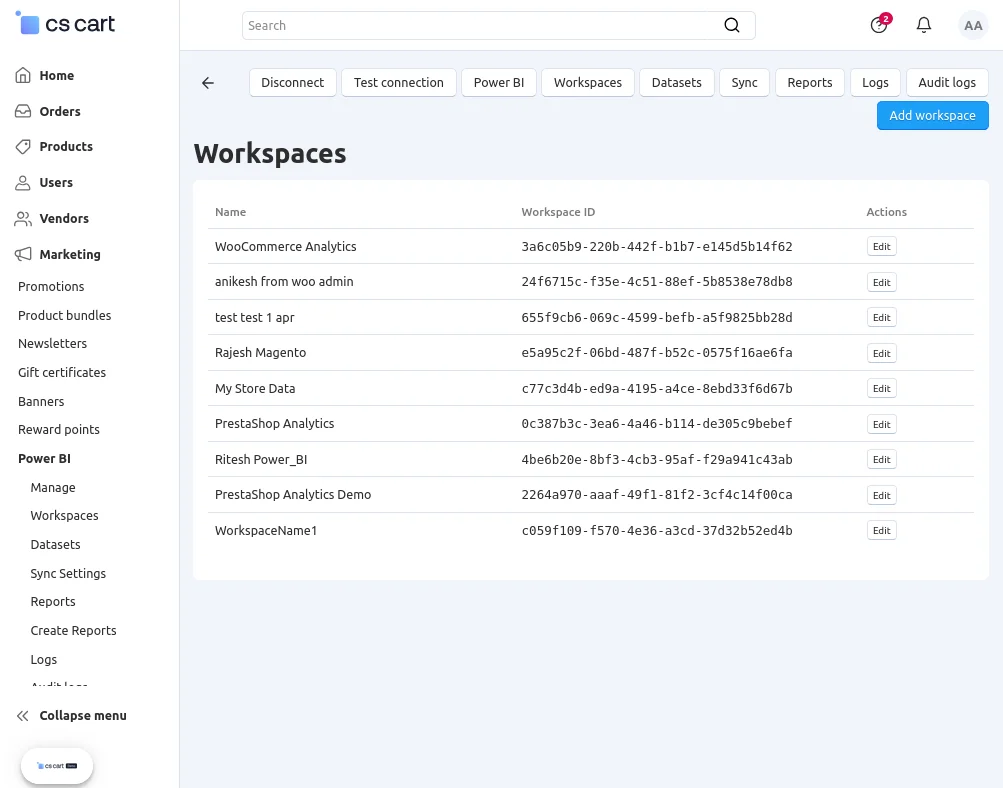Open Gift certificates submenu link
Viewport: 1003px width, 788px height.
click(x=62, y=372)
